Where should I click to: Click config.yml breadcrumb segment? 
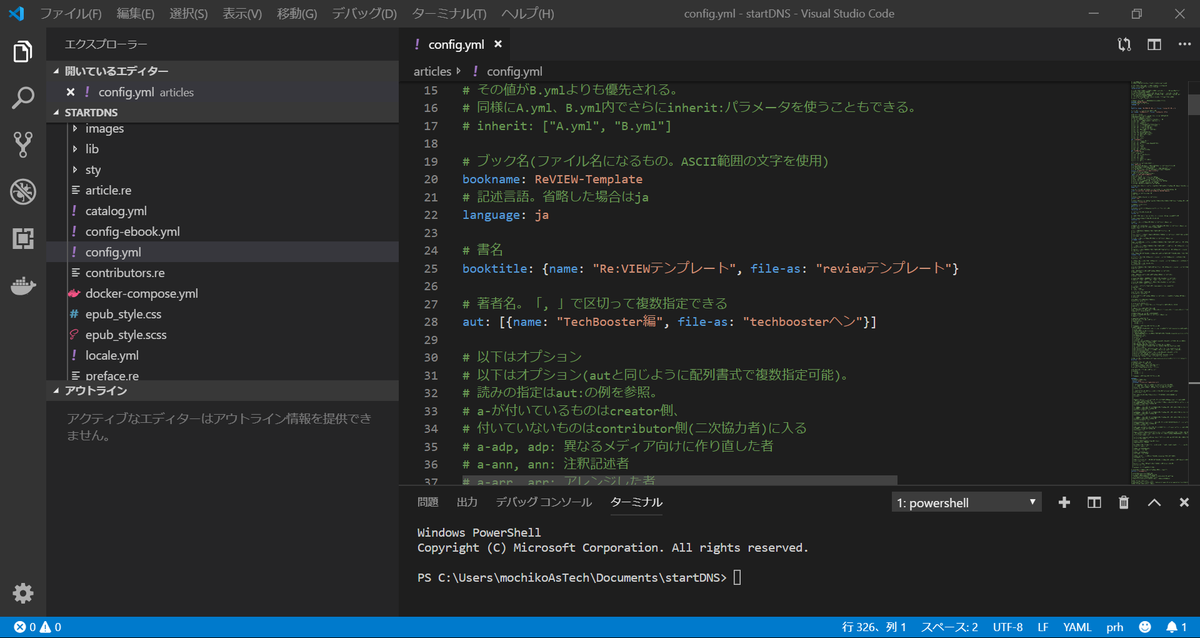click(514, 71)
